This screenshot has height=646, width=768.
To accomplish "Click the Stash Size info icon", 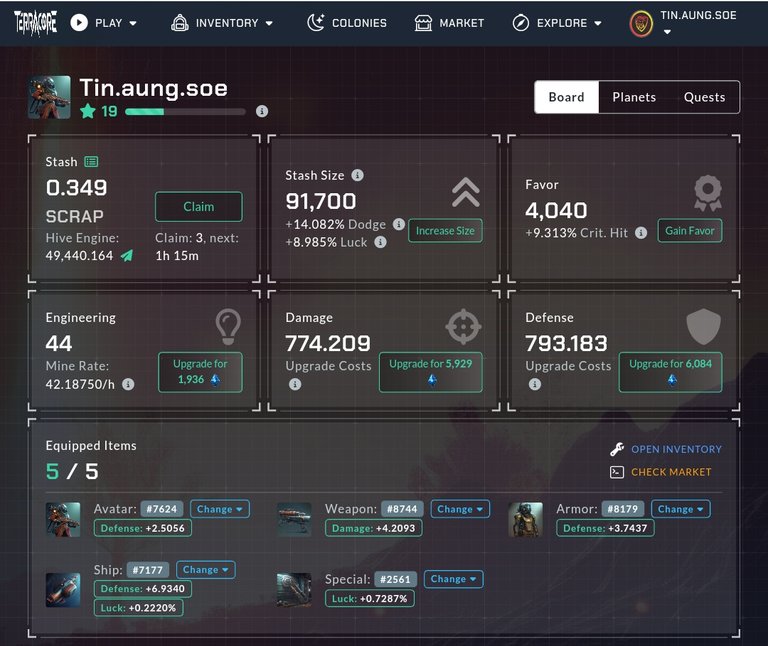I will pyautogui.click(x=358, y=175).
